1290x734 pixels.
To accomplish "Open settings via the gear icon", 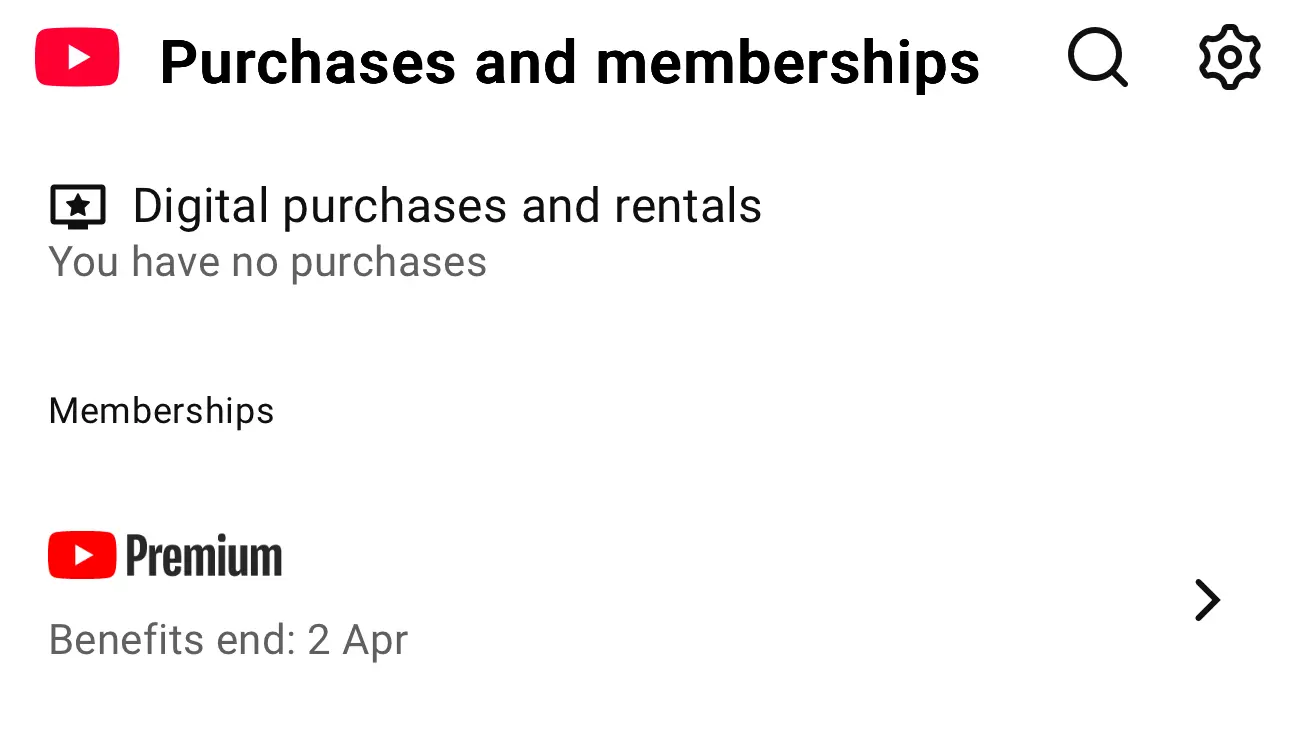I will point(1230,58).
